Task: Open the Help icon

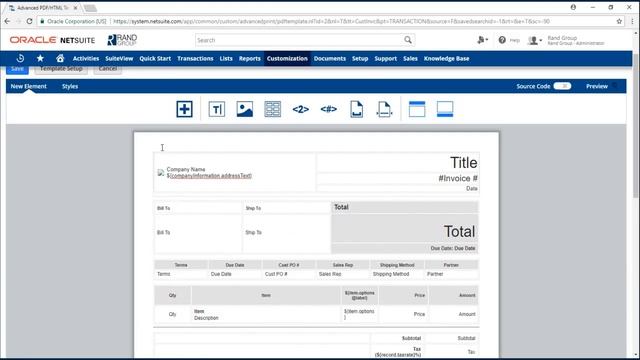Action: (502, 40)
